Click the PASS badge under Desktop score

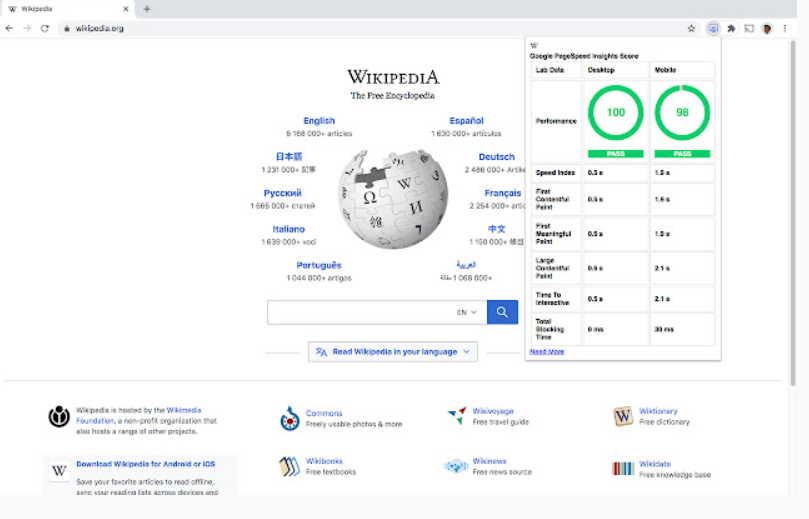[616, 154]
